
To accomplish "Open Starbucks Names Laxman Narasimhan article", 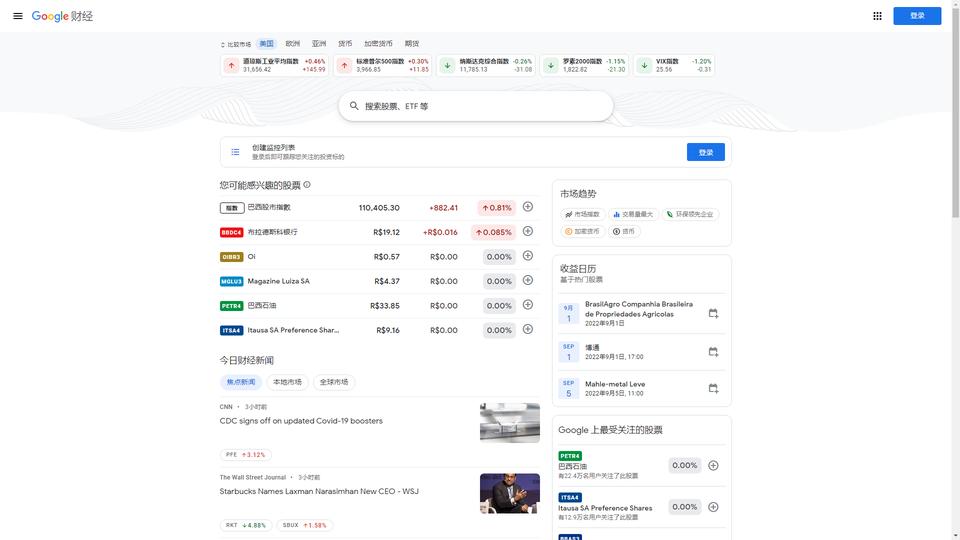I will point(319,491).
